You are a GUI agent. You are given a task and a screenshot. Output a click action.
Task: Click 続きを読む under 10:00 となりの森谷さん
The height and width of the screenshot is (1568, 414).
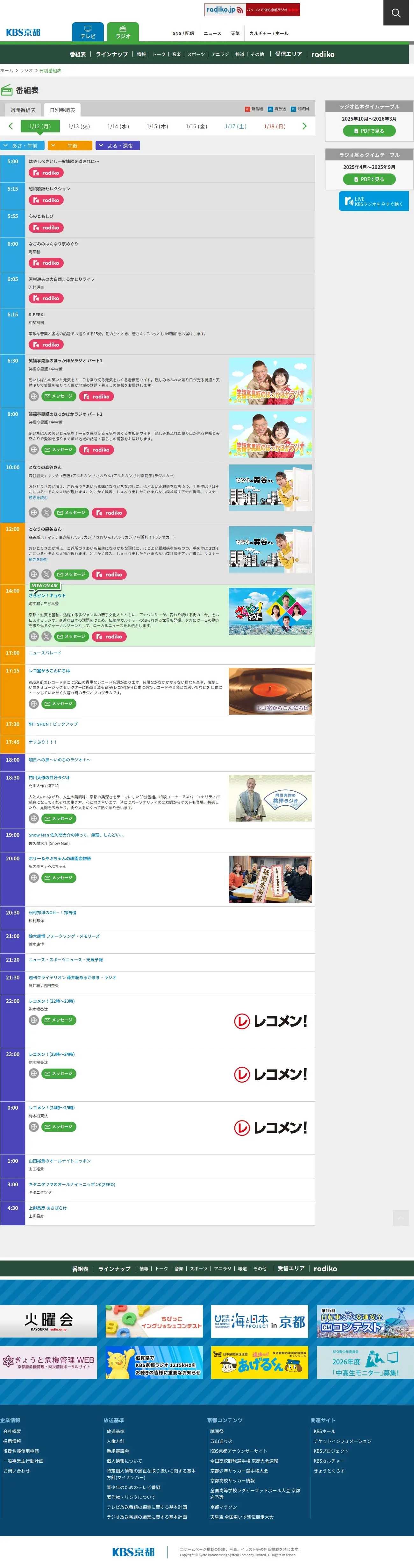pos(38,497)
